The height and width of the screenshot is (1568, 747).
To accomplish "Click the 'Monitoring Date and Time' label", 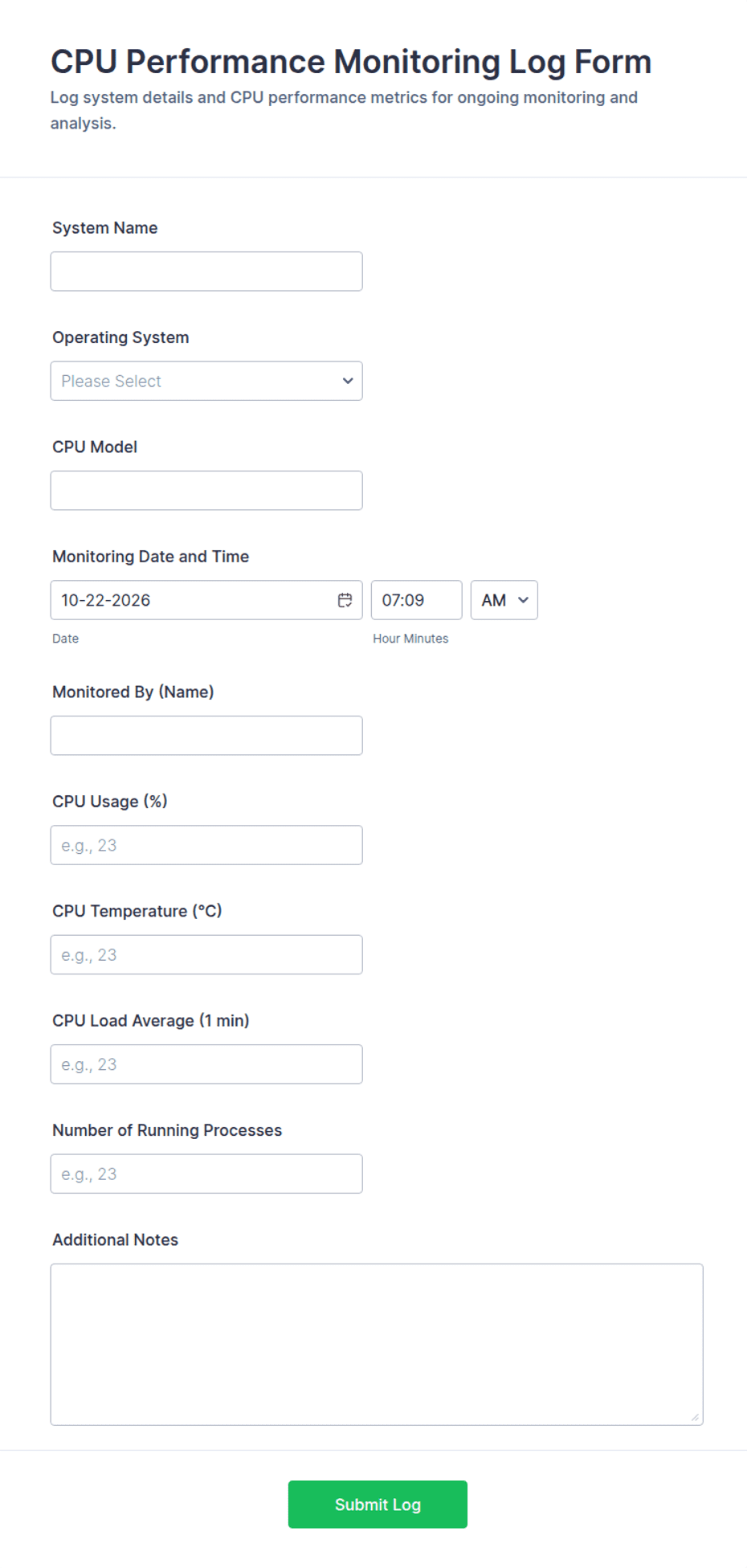I will [150, 557].
